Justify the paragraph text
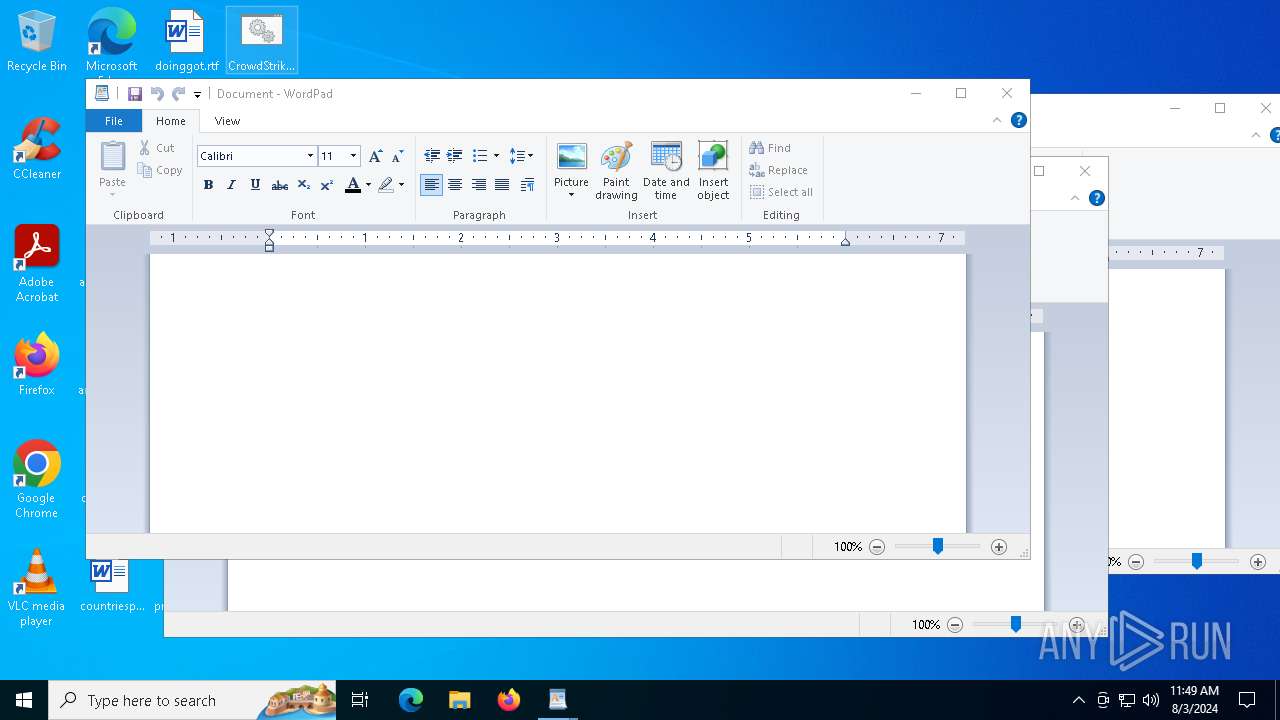The width and height of the screenshot is (1280, 720). [502, 185]
